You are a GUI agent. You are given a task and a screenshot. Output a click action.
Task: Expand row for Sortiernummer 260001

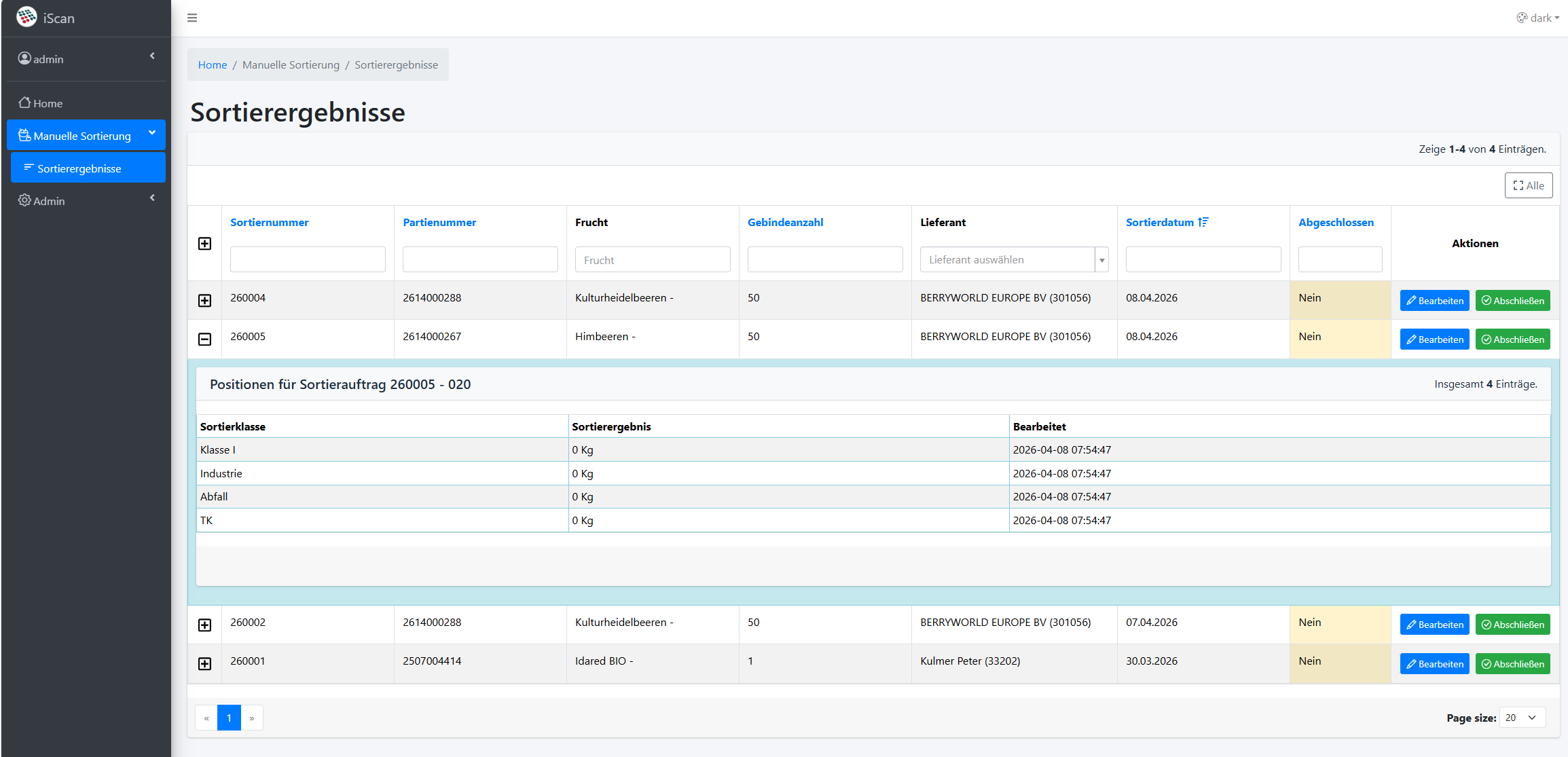click(x=204, y=663)
